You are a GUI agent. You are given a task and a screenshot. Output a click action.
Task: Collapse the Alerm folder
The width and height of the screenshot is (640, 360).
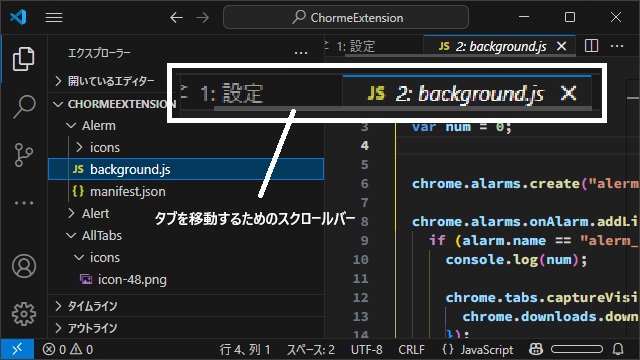(x=186, y=126)
